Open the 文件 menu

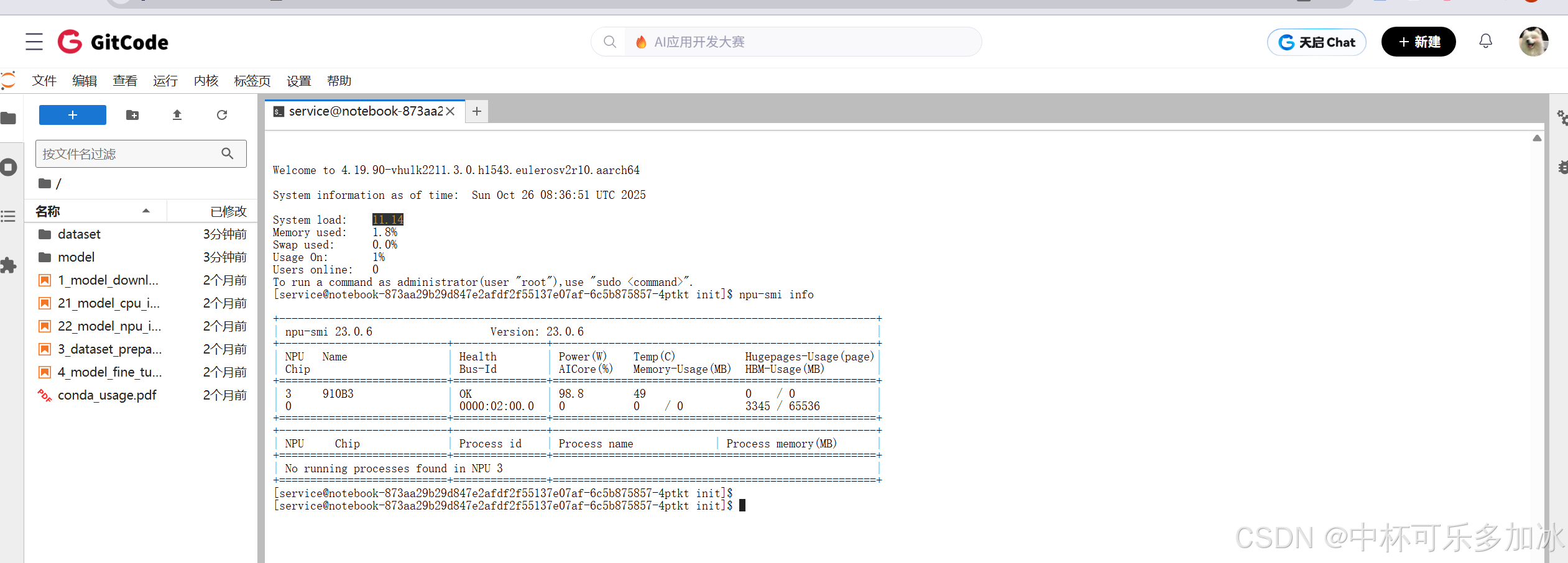pyautogui.click(x=44, y=81)
